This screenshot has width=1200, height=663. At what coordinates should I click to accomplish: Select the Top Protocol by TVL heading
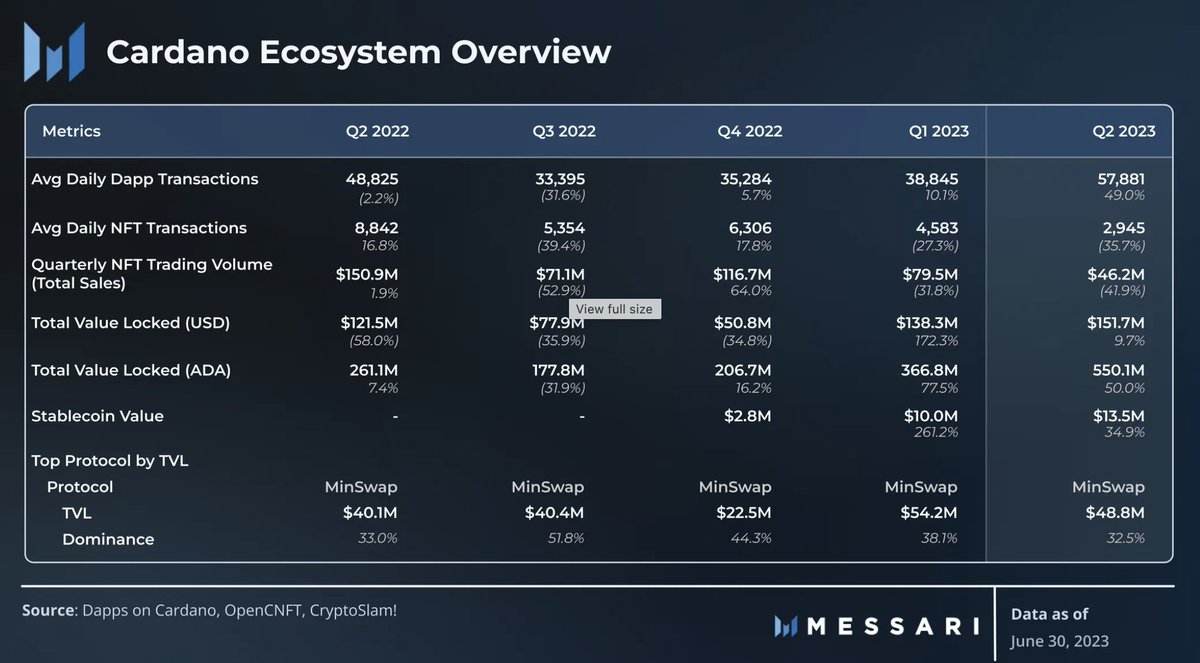click(110, 461)
